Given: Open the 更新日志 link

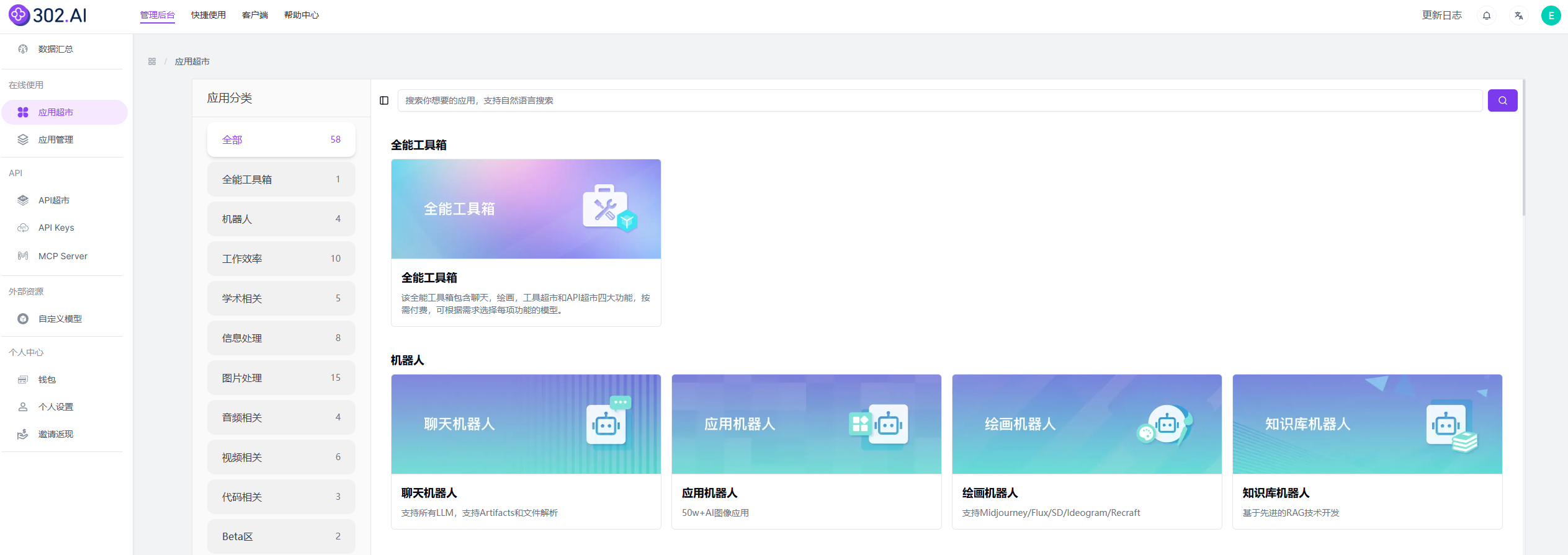Looking at the screenshot, I should [x=1442, y=16].
